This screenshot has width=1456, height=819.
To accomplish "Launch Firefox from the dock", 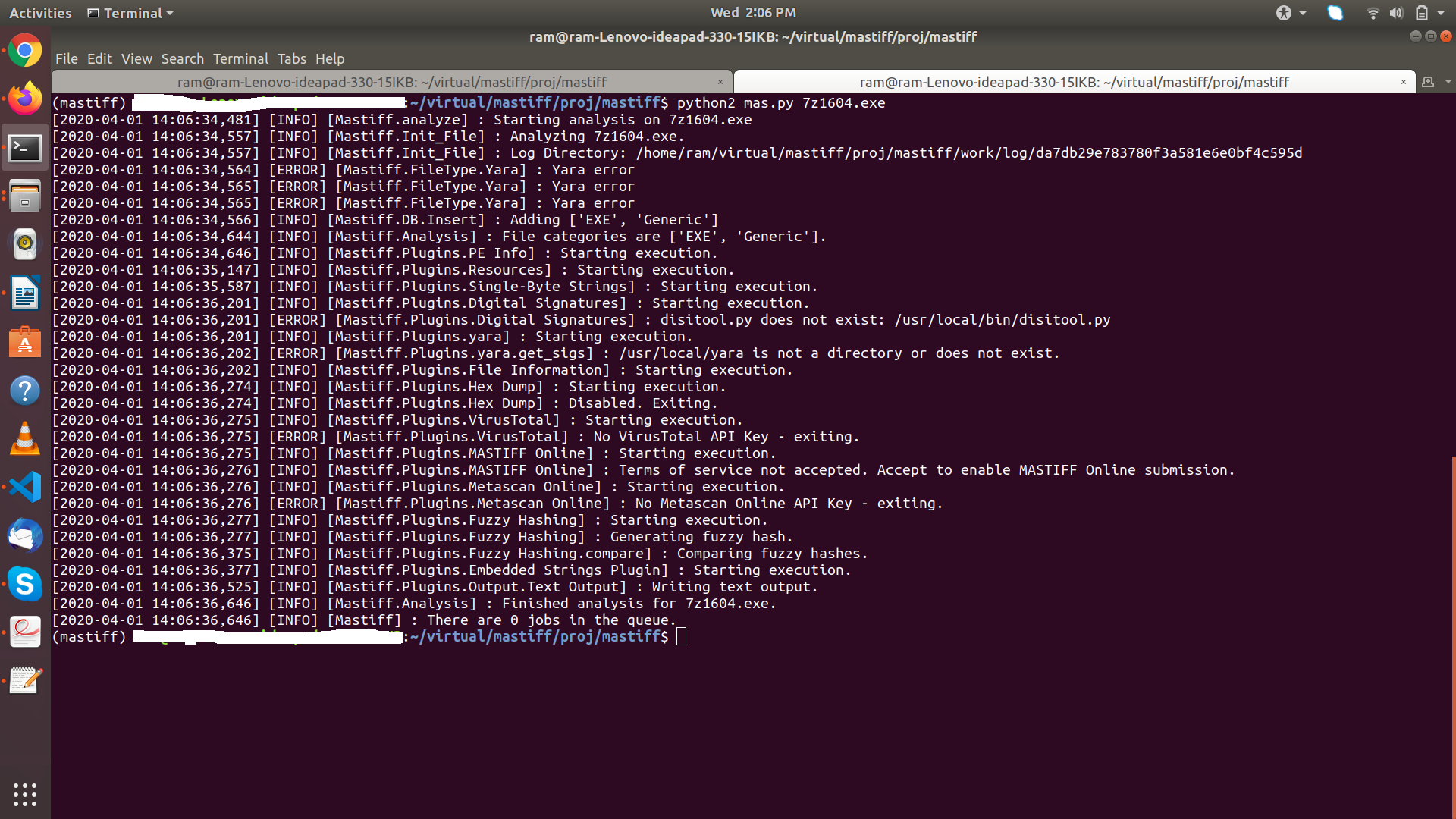I will 25,99.
